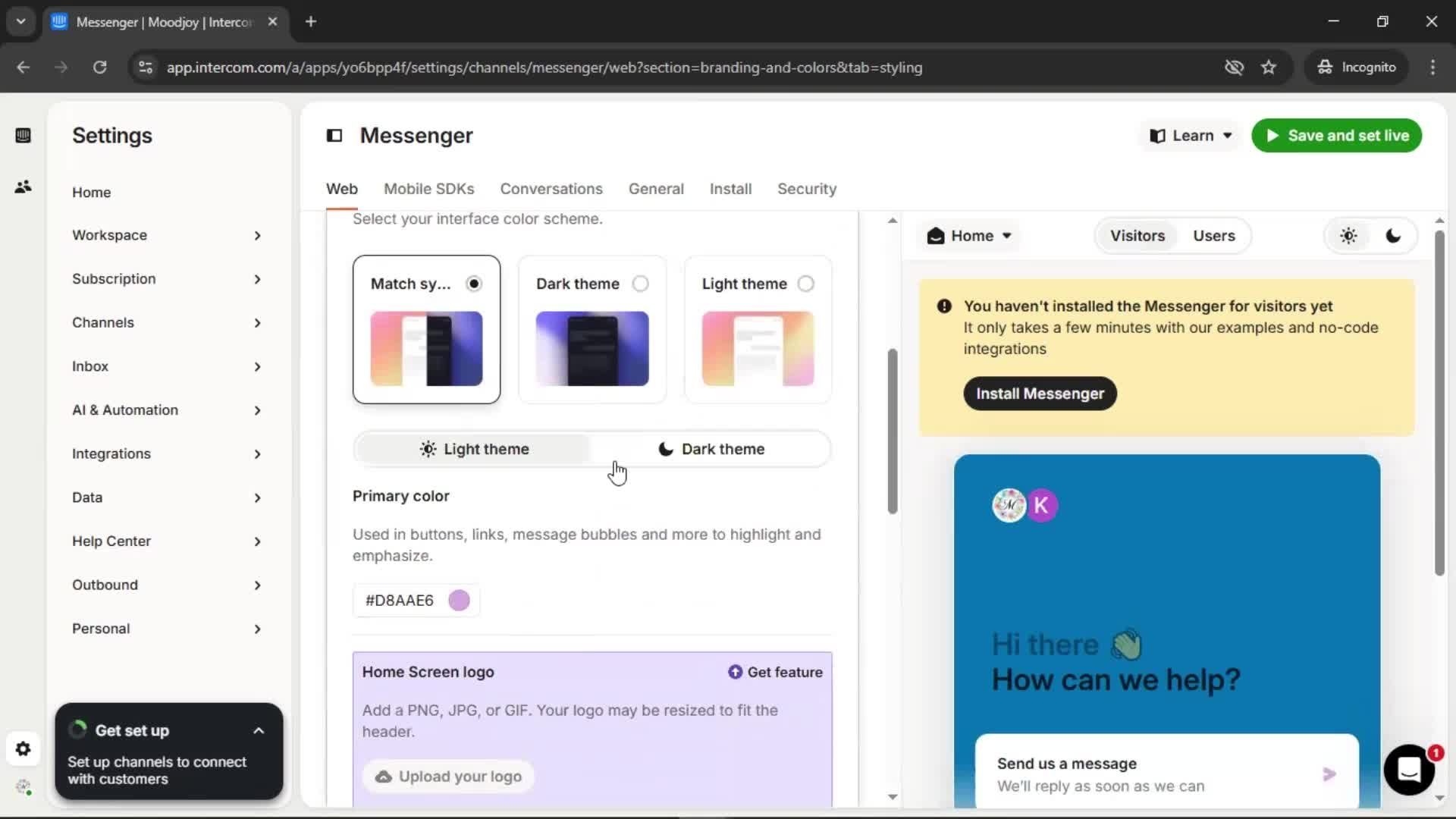Collapse the Get set up panel
The image size is (1456, 819).
point(259,731)
